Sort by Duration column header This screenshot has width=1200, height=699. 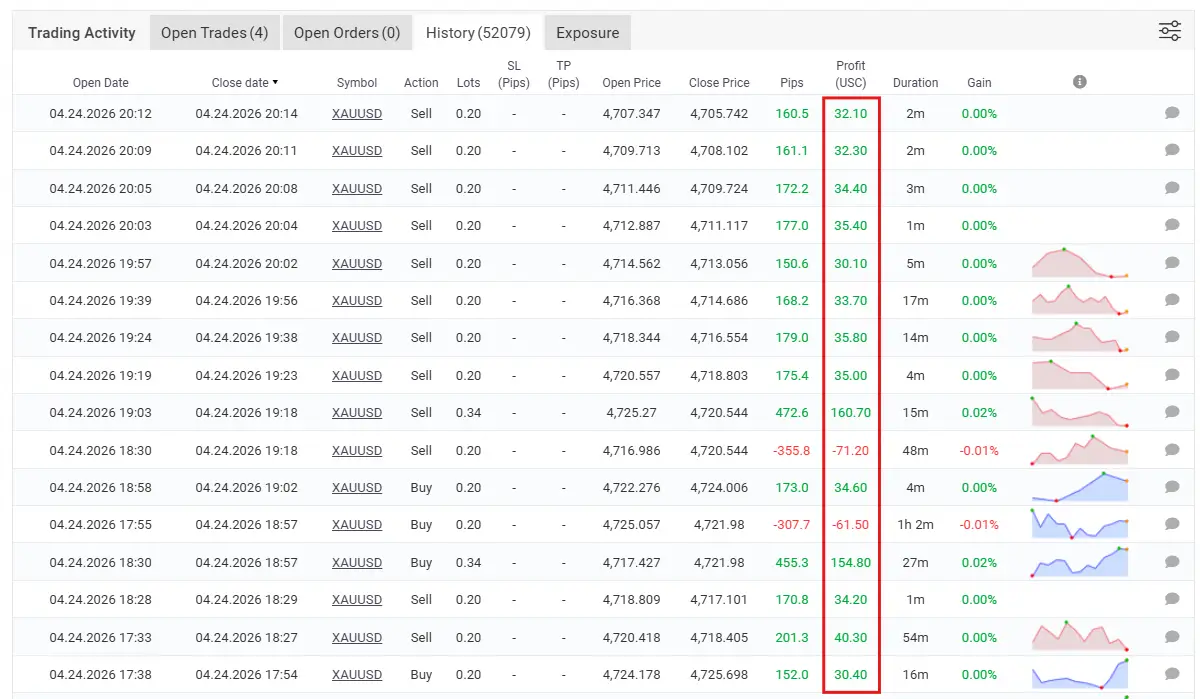pos(915,83)
